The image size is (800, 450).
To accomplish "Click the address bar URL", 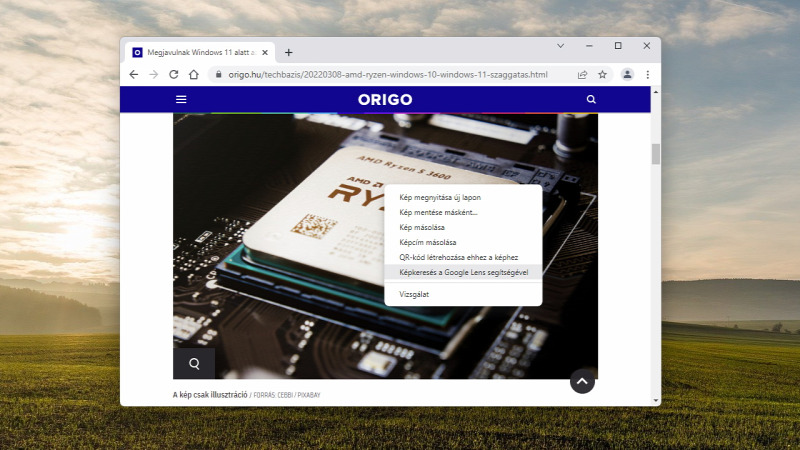I will [x=388, y=74].
